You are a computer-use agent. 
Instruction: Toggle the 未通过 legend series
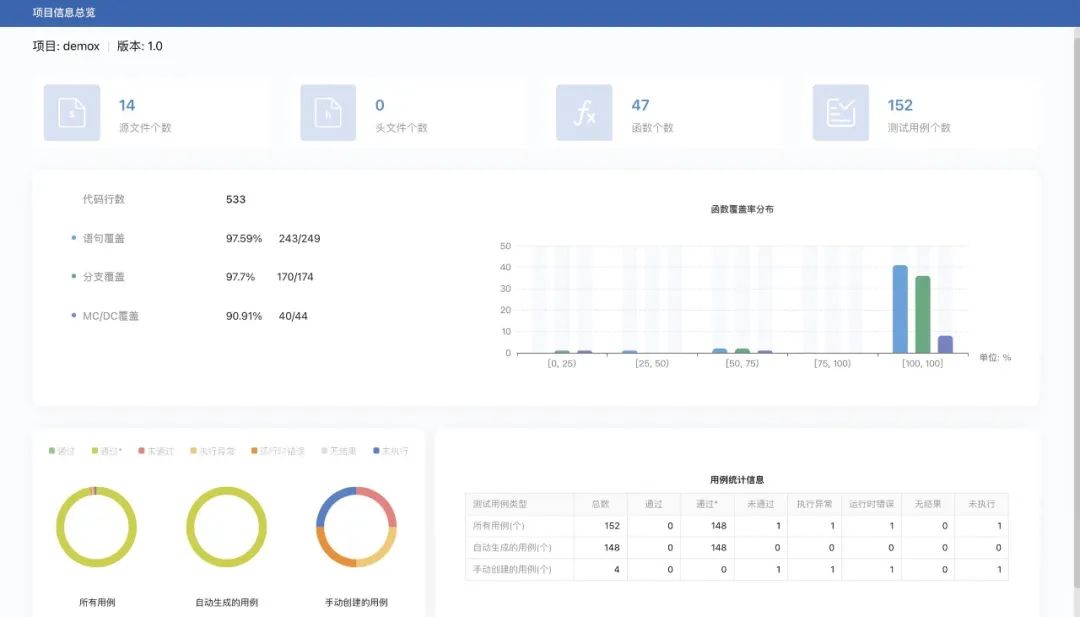click(156, 451)
